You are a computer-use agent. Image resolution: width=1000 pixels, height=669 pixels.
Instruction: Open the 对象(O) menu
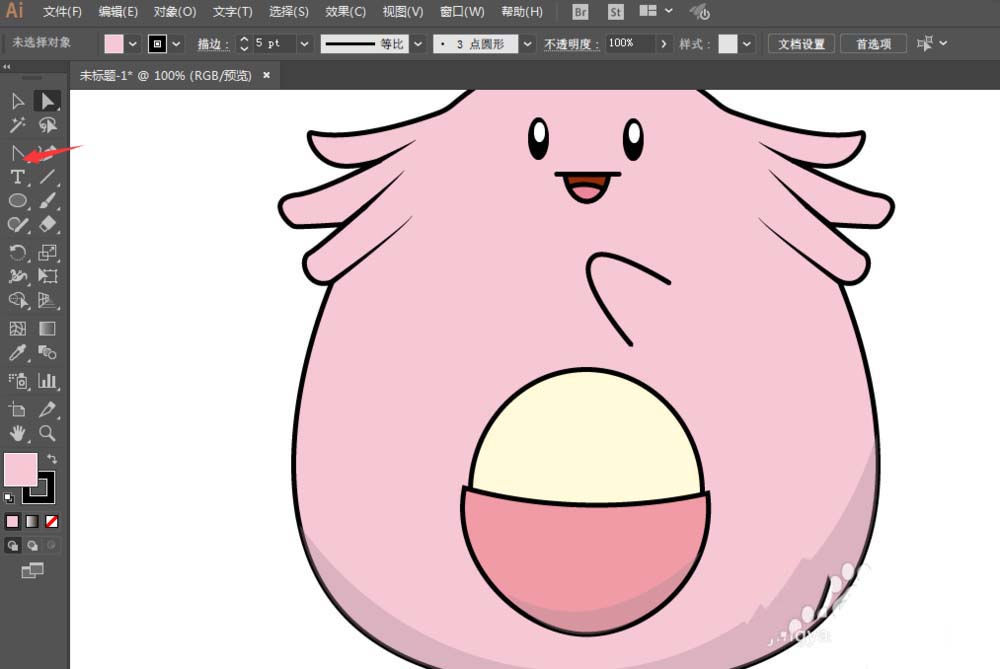pyautogui.click(x=175, y=11)
